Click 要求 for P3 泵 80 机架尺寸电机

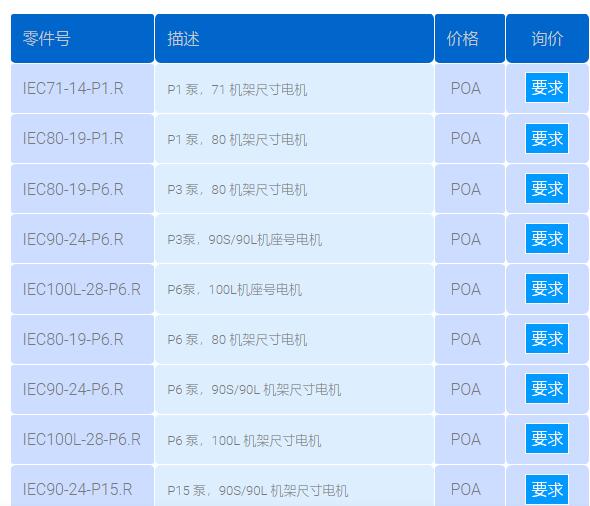tap(547, 188)
